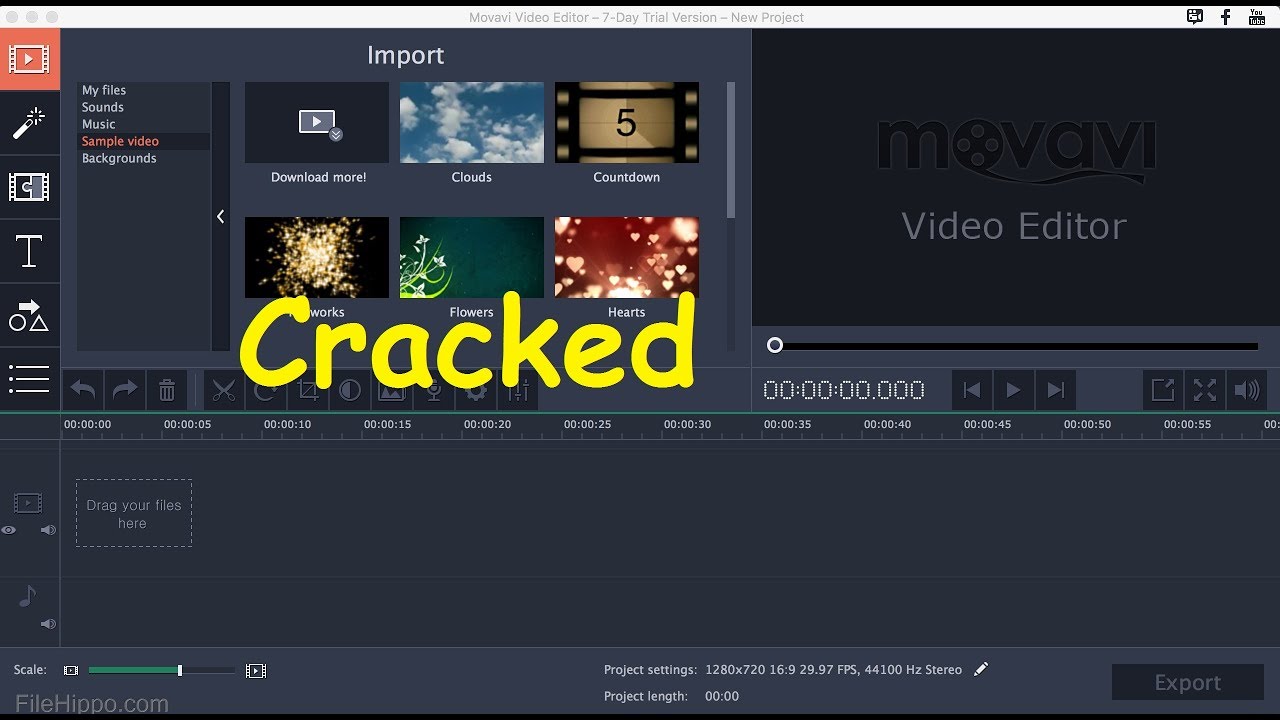The image size is (1280, 720).
Task: Open clip properties gear icon
Action: [x=476, y=390]
